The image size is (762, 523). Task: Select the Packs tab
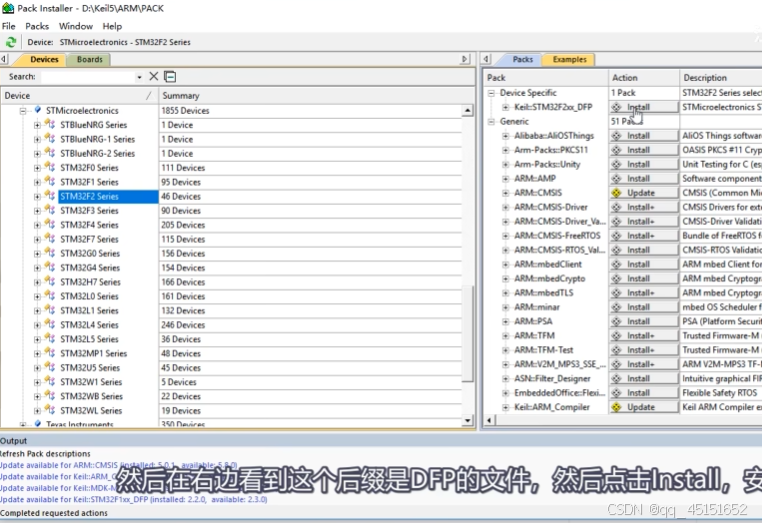tap(522, 59)
